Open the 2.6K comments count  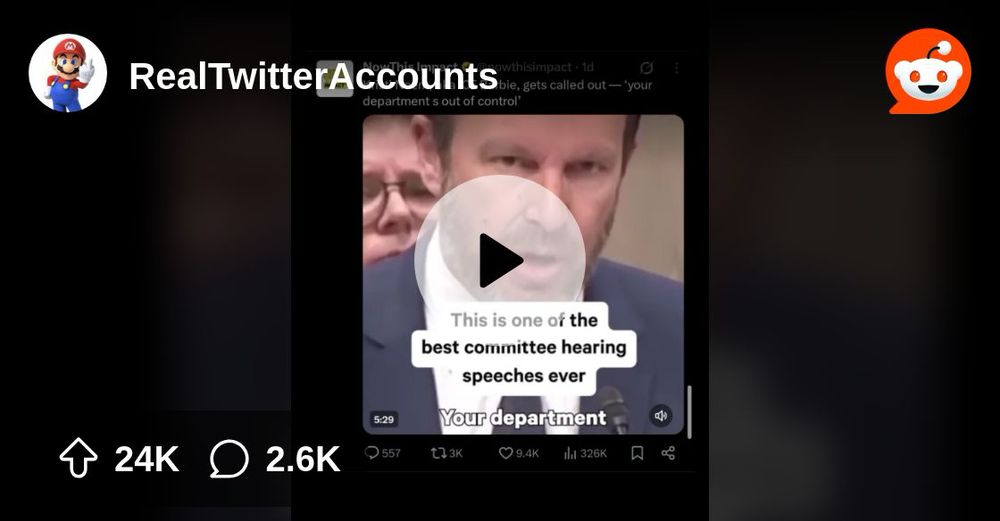coord(303,459)
